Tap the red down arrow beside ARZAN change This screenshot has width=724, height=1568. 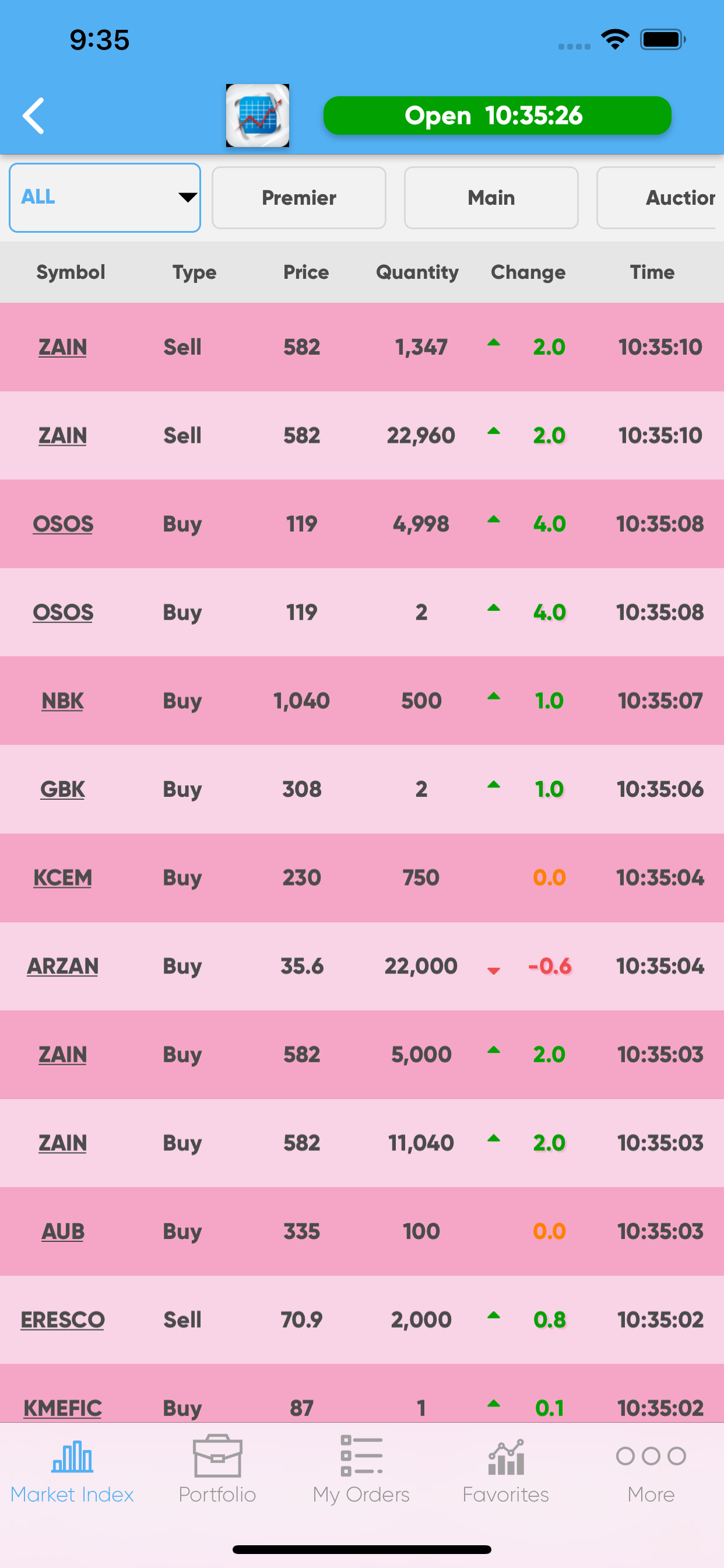point(493,970)
